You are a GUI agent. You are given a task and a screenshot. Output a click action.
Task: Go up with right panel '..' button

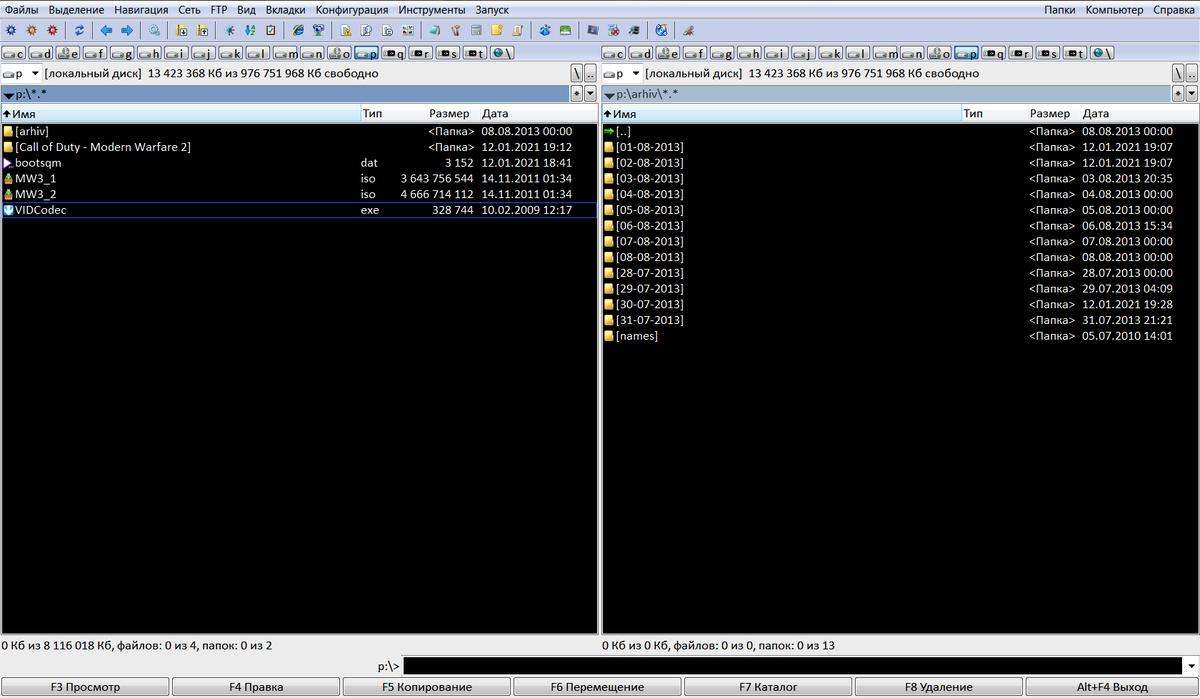(1190, 73)
